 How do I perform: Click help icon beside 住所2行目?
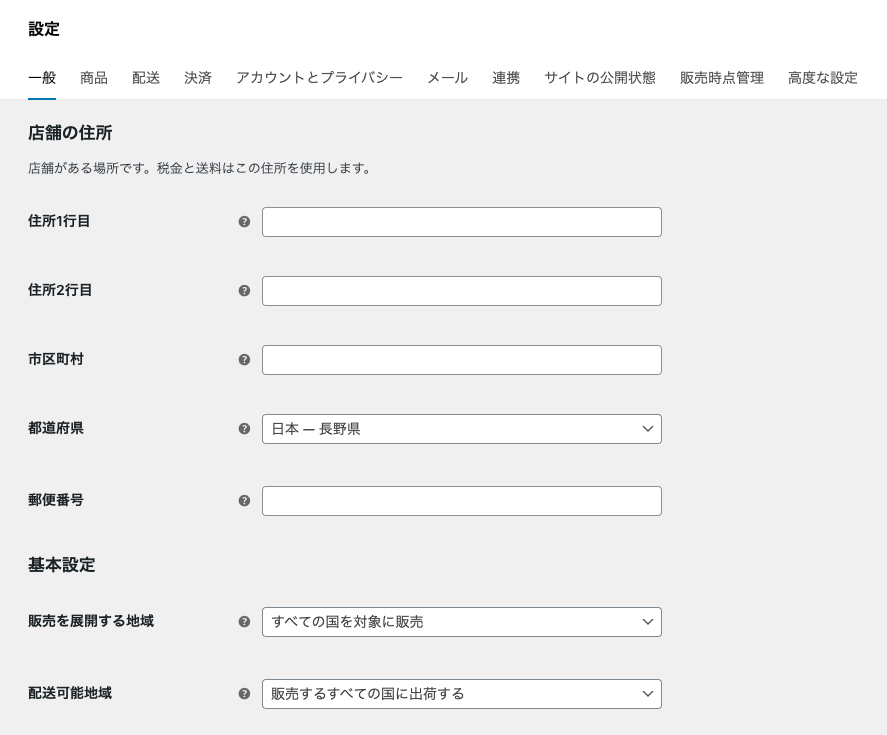[244, 291]
